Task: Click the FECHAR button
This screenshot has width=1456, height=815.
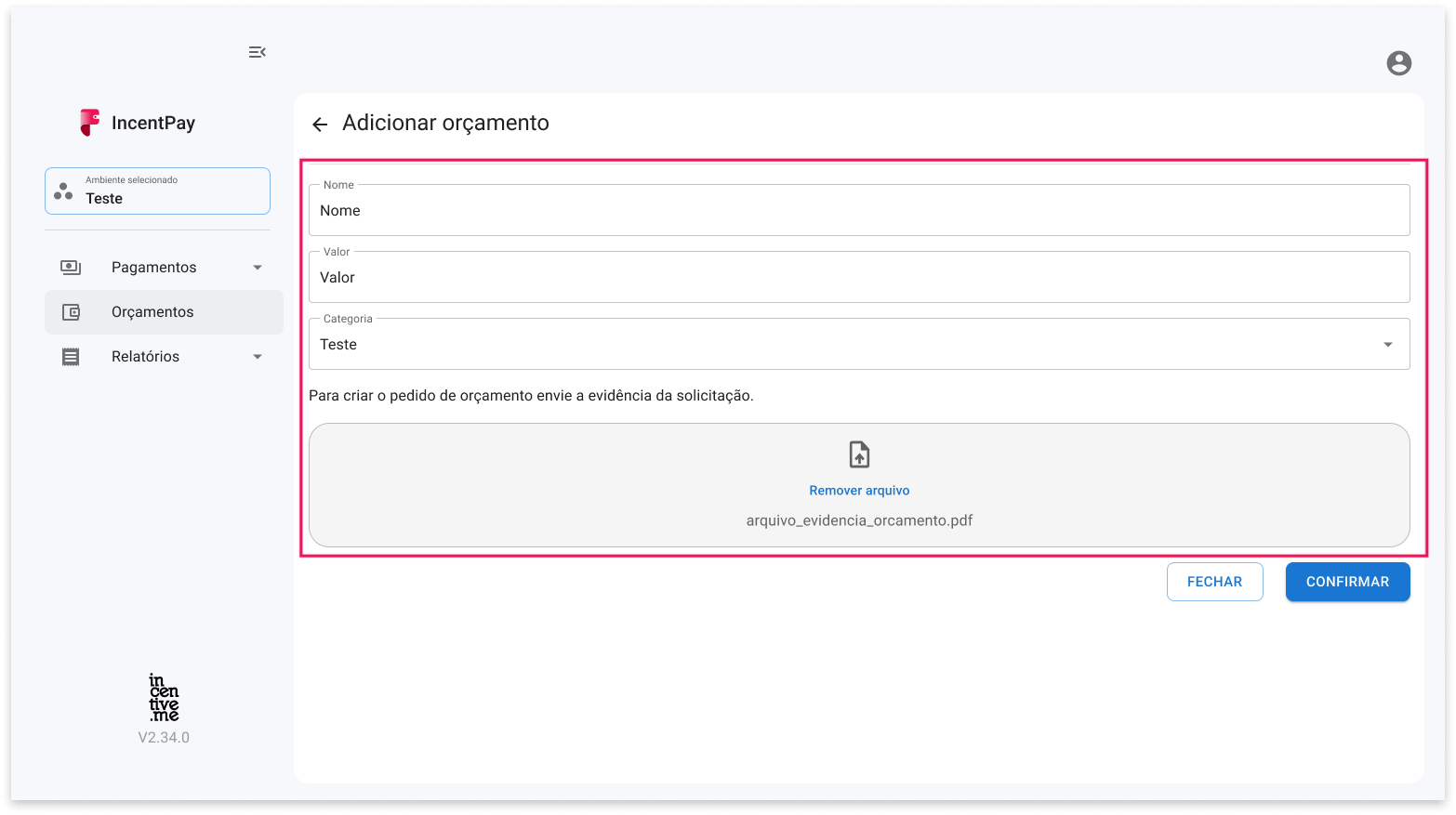Action: tap(1214, 582)
